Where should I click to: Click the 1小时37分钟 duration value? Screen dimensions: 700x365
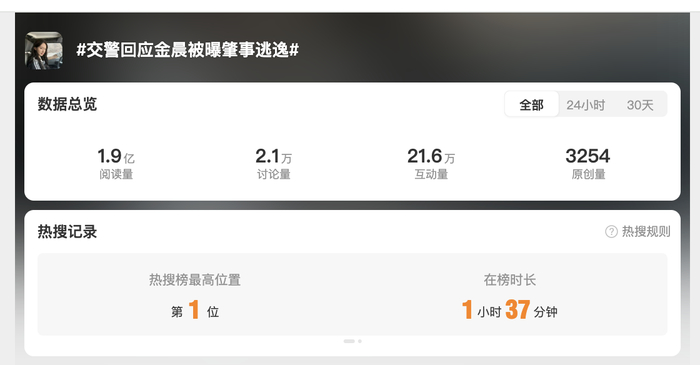tap(509, 310)
